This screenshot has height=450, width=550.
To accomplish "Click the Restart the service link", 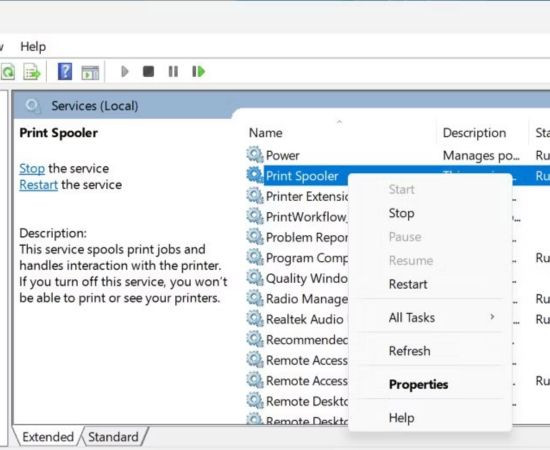I will pos(39,185).
